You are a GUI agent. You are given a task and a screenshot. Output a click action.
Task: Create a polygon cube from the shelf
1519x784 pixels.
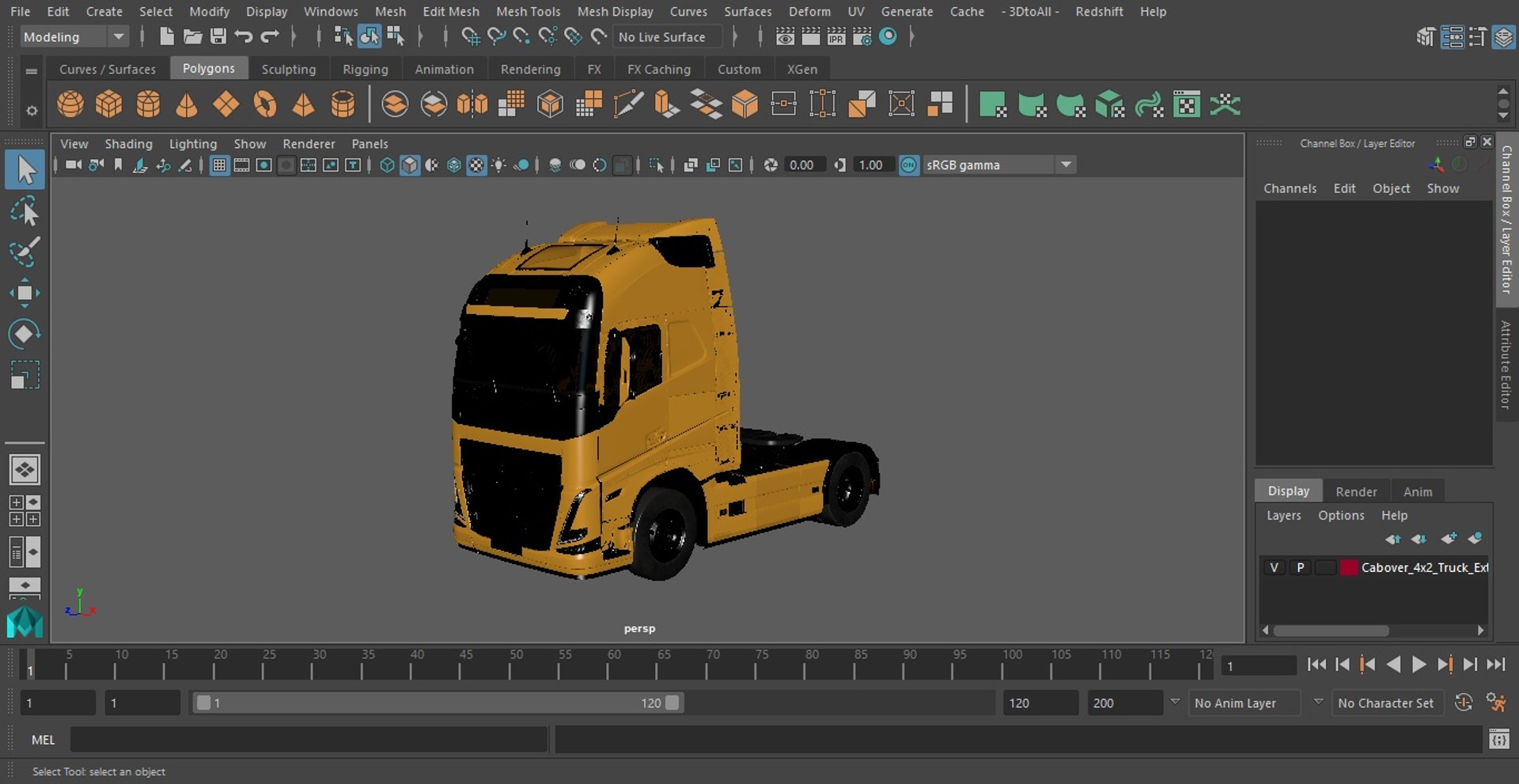coord(109,104)
